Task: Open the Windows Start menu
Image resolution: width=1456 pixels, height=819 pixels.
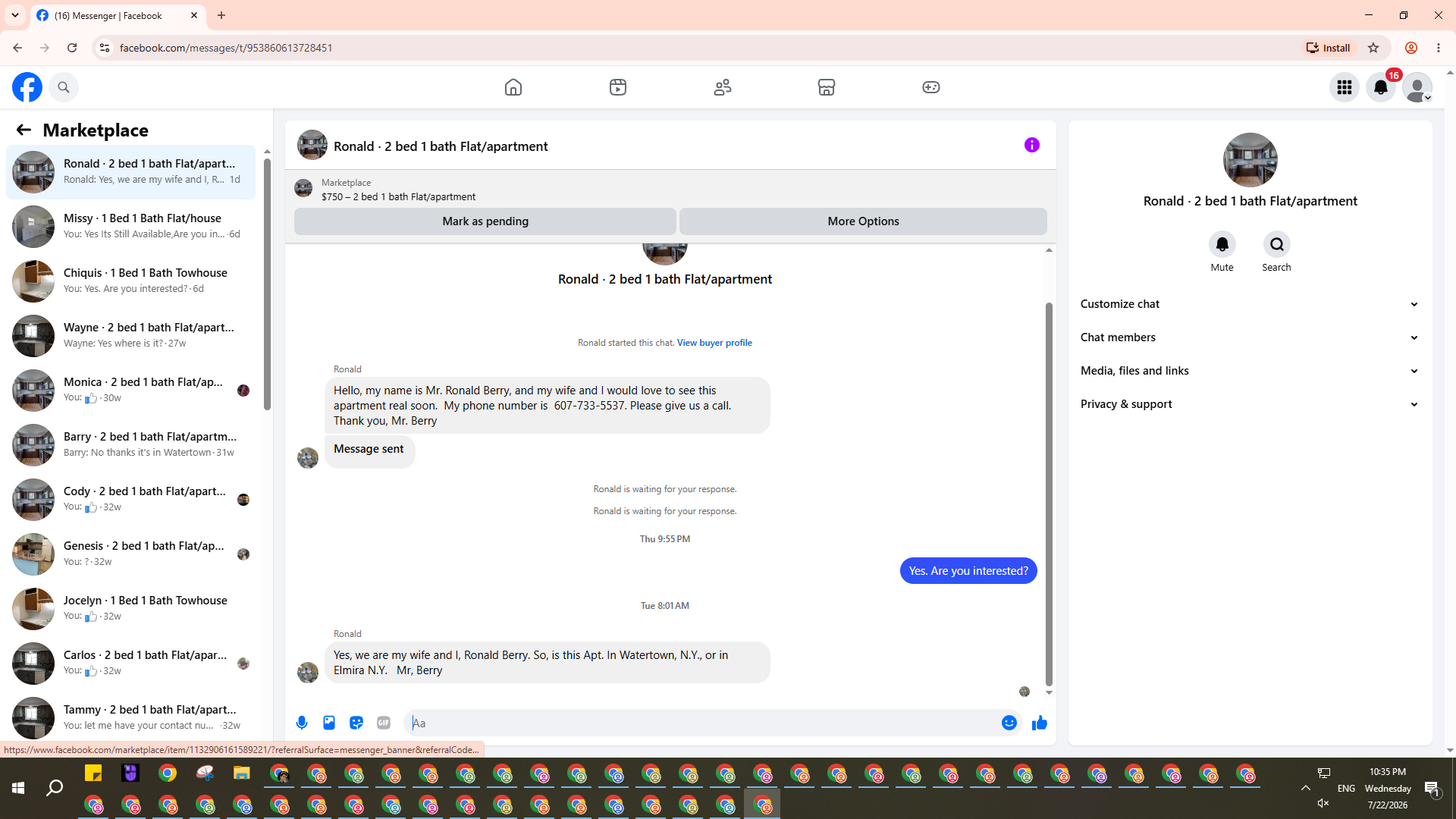Action: coord(18,789)
